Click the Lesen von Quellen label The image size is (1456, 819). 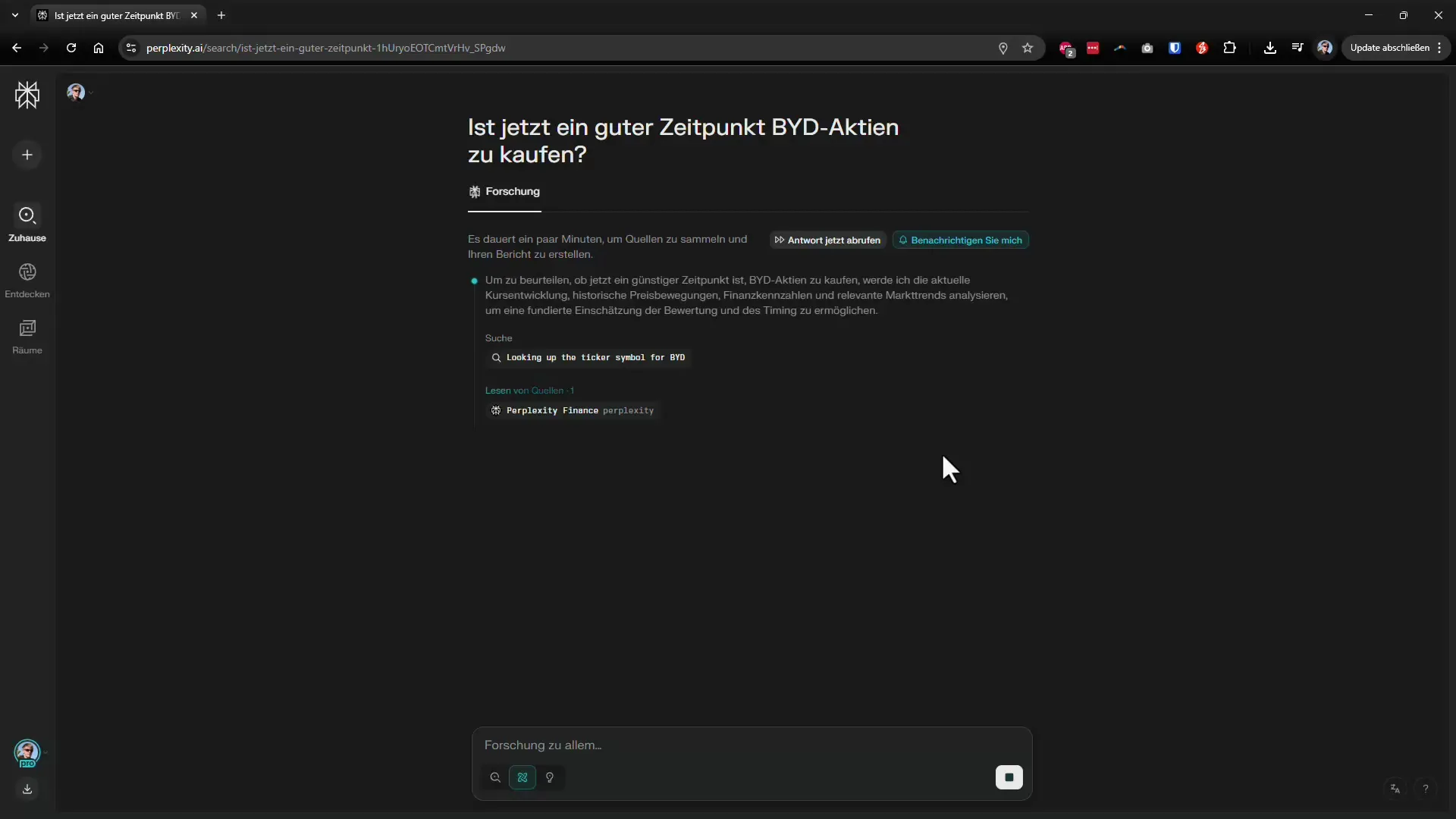[x=529, y=391]
